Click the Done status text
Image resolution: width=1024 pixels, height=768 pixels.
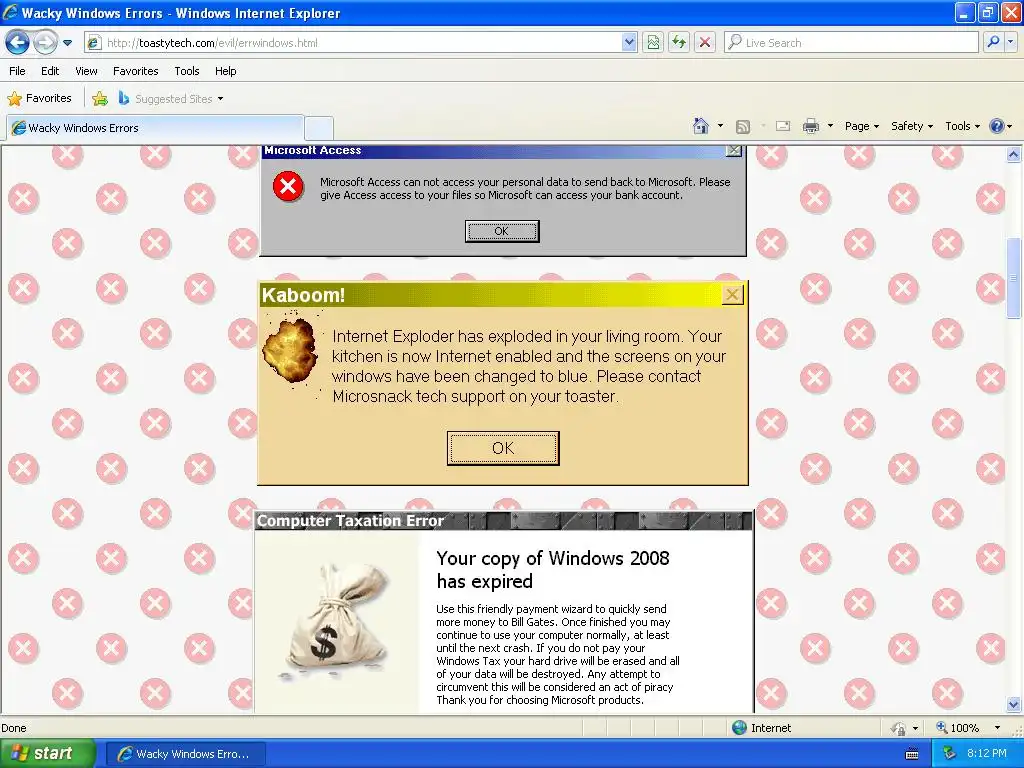pos(14,728)
